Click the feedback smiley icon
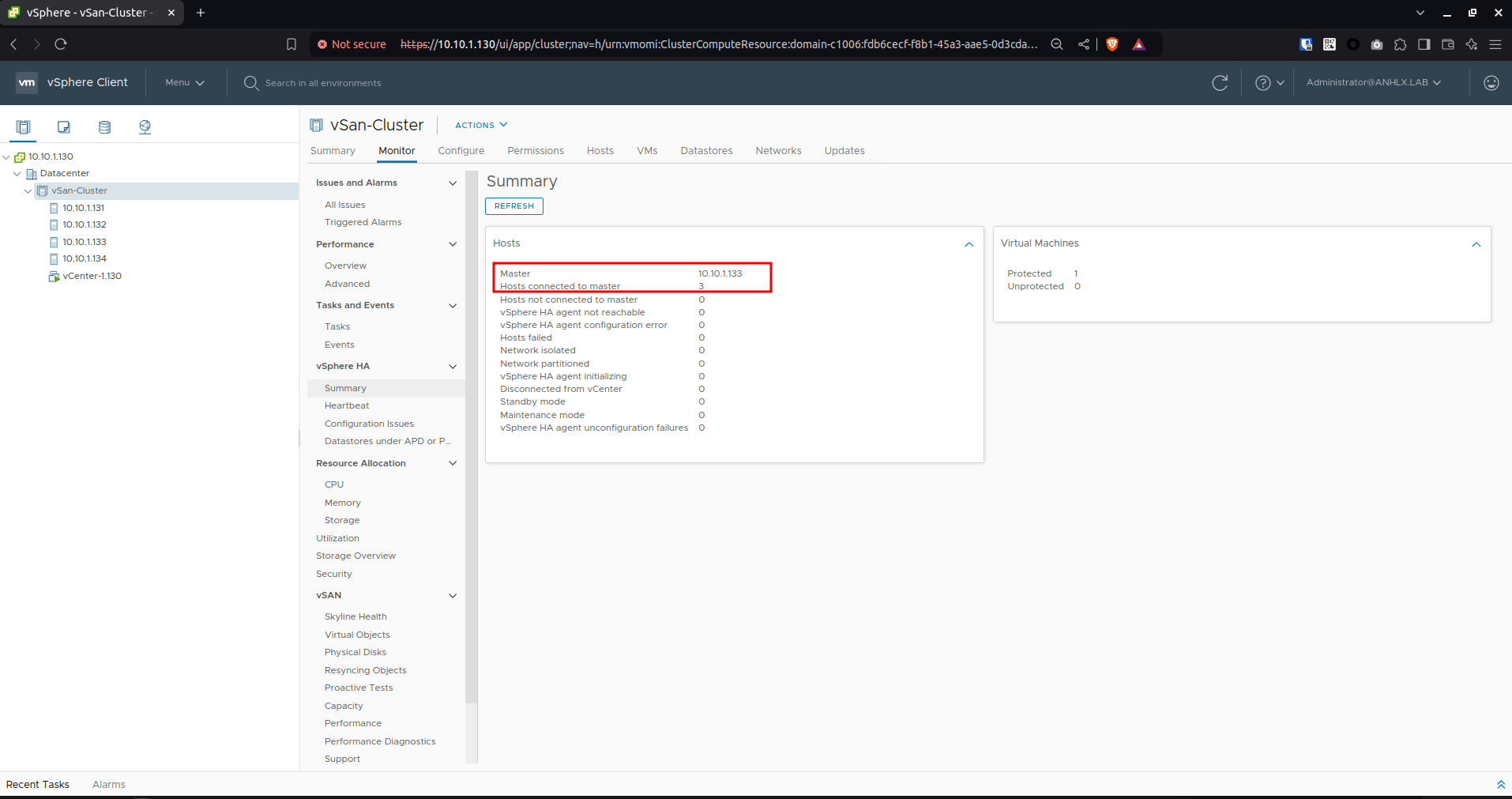The height and width of the screenshot is (799, 1512). pyautogui.click(x=1491, y=83)
